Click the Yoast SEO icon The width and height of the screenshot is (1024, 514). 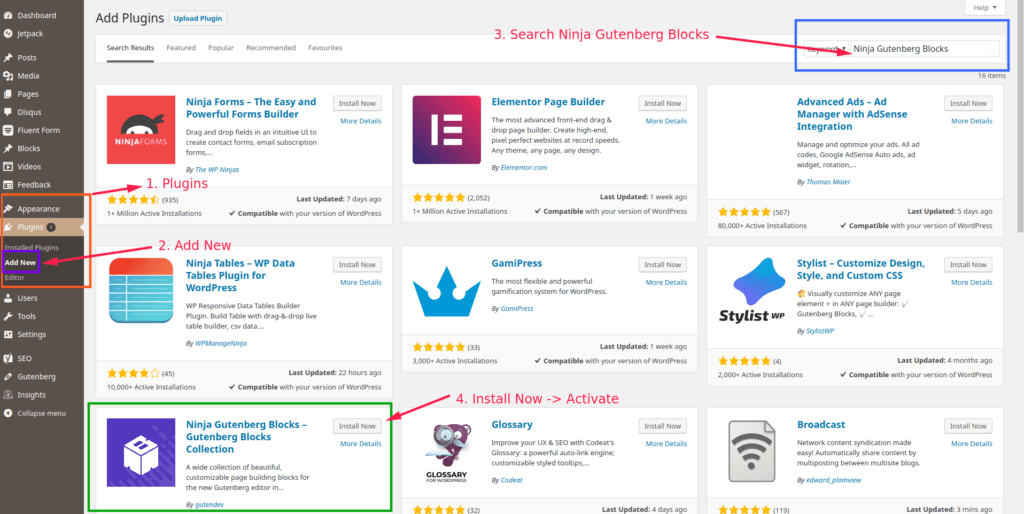(8, 359)
